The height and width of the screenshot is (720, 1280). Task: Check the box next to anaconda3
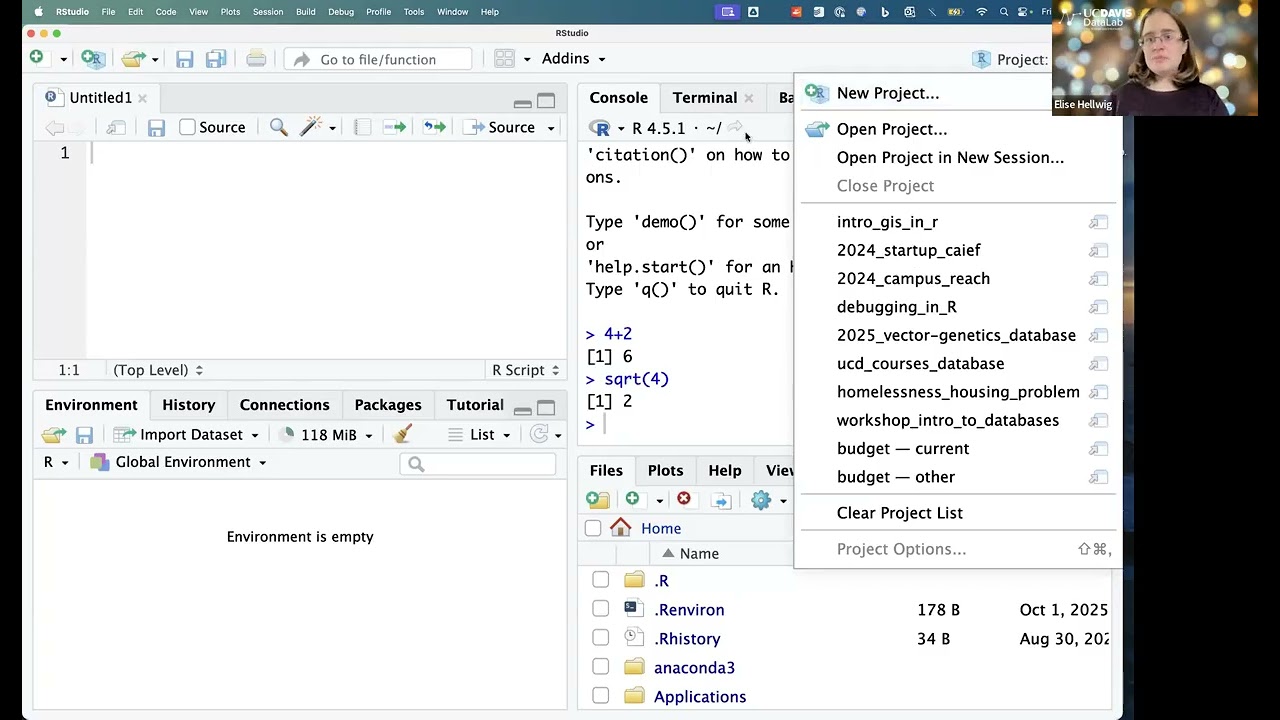(600, 667)
